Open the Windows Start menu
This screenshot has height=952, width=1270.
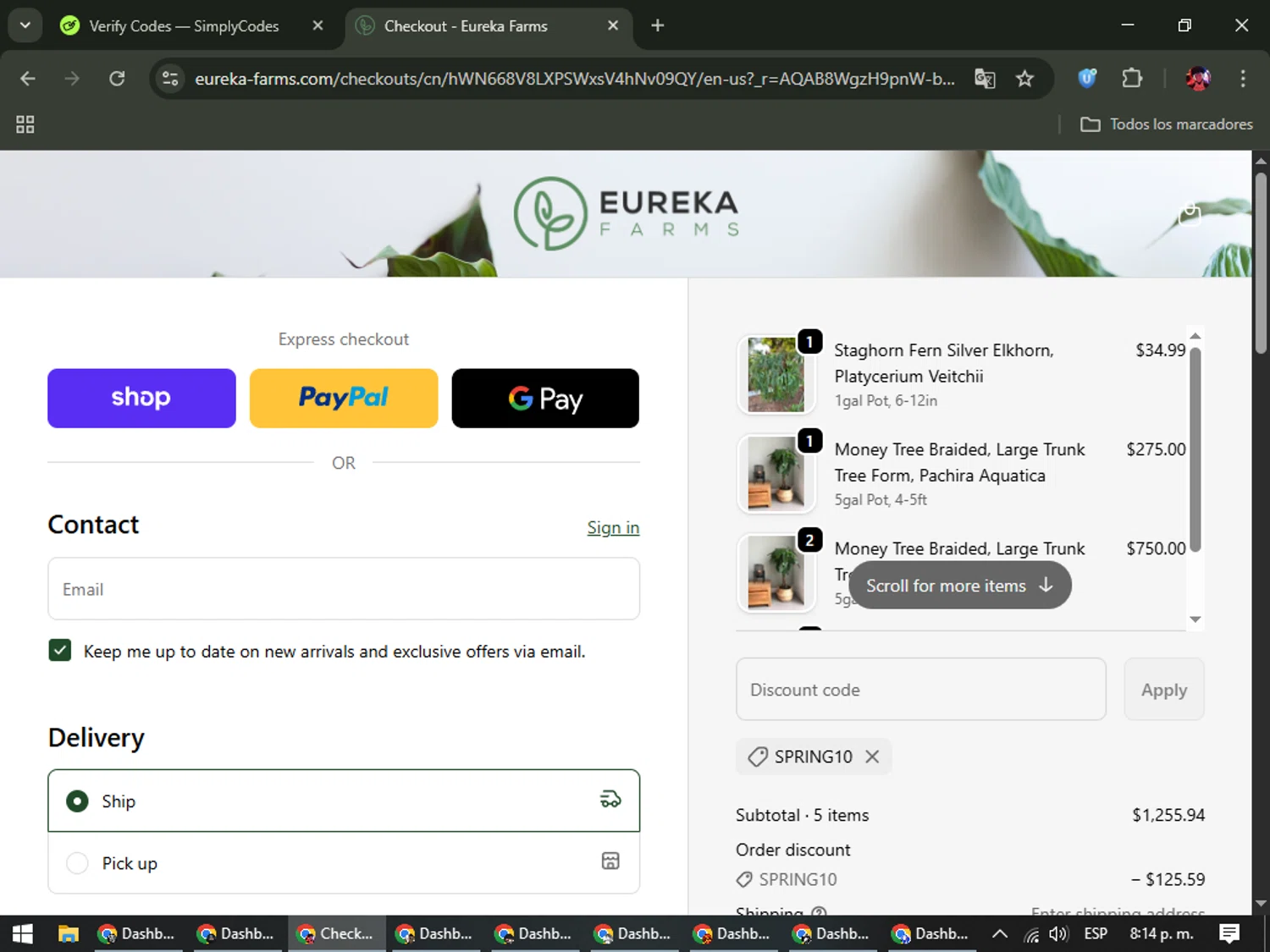[23, 933]
